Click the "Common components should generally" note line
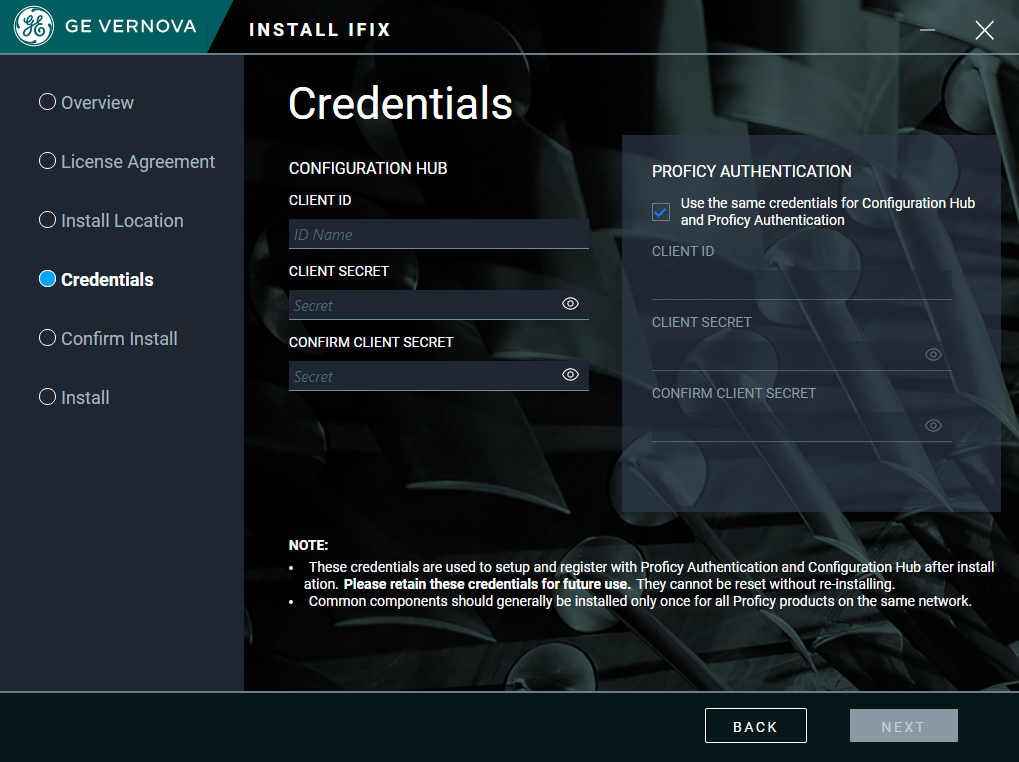The height and width of the screenshot is (762, 1019). tap(640, 601)
